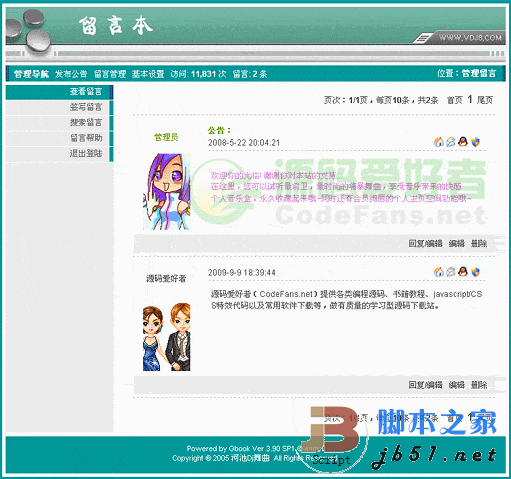Screen dimensions: 511x479
Task: Click 退出登陆 to log out
Action: [59, 154]
